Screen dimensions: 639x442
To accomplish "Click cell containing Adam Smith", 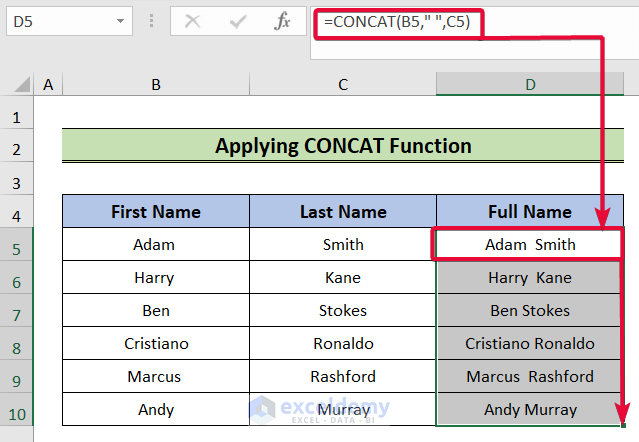I will click(529, 245).
